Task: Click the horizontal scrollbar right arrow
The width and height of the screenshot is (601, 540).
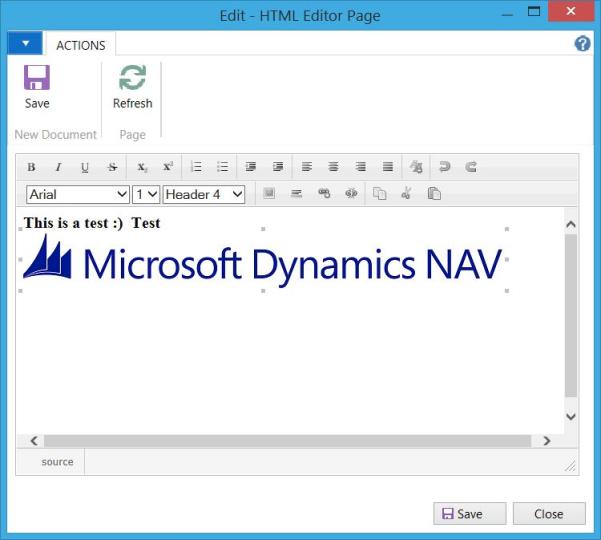Action: click(x=547, y=441)
